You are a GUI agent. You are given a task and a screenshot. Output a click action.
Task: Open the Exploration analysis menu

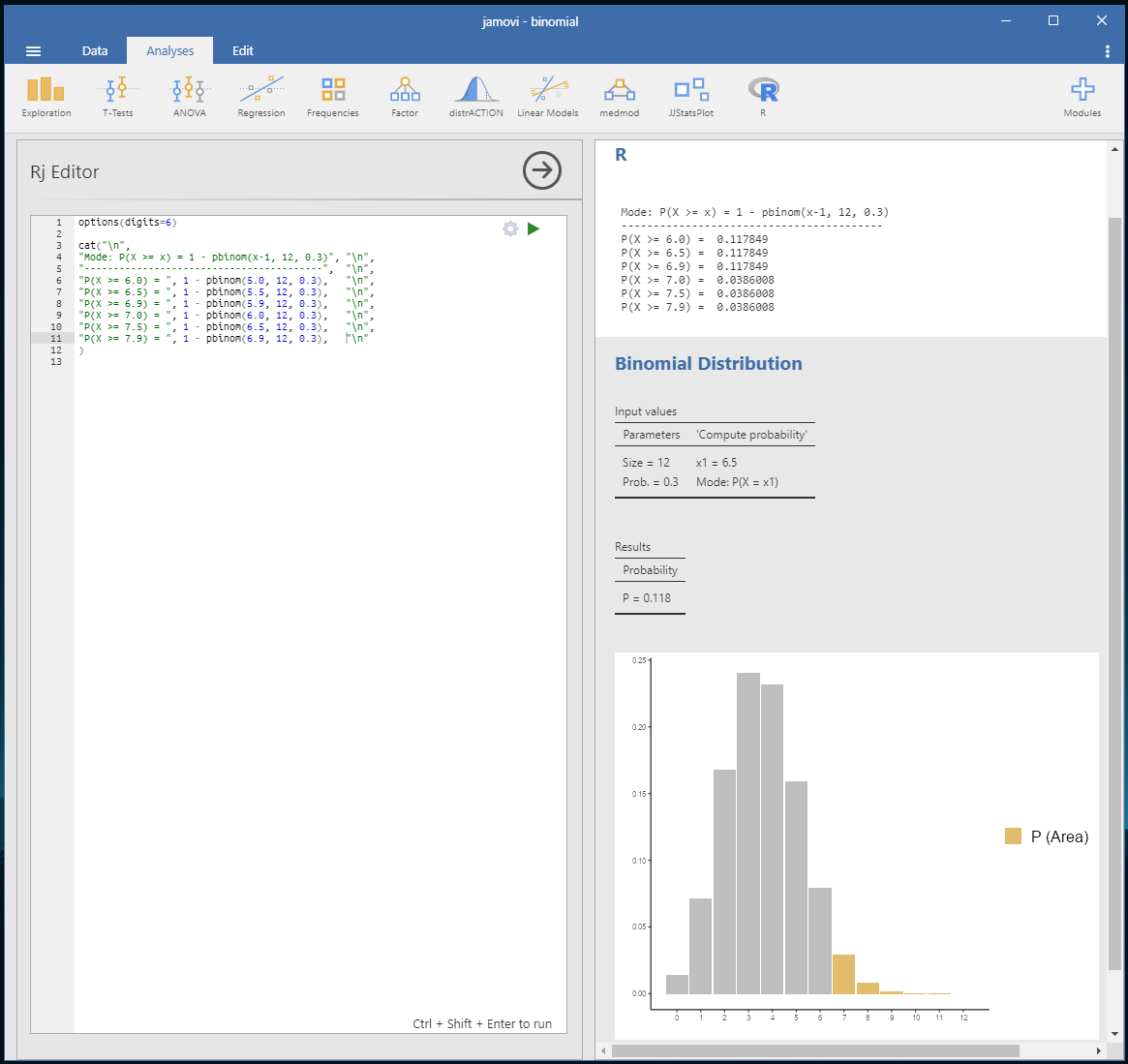[x=46, y=97]
